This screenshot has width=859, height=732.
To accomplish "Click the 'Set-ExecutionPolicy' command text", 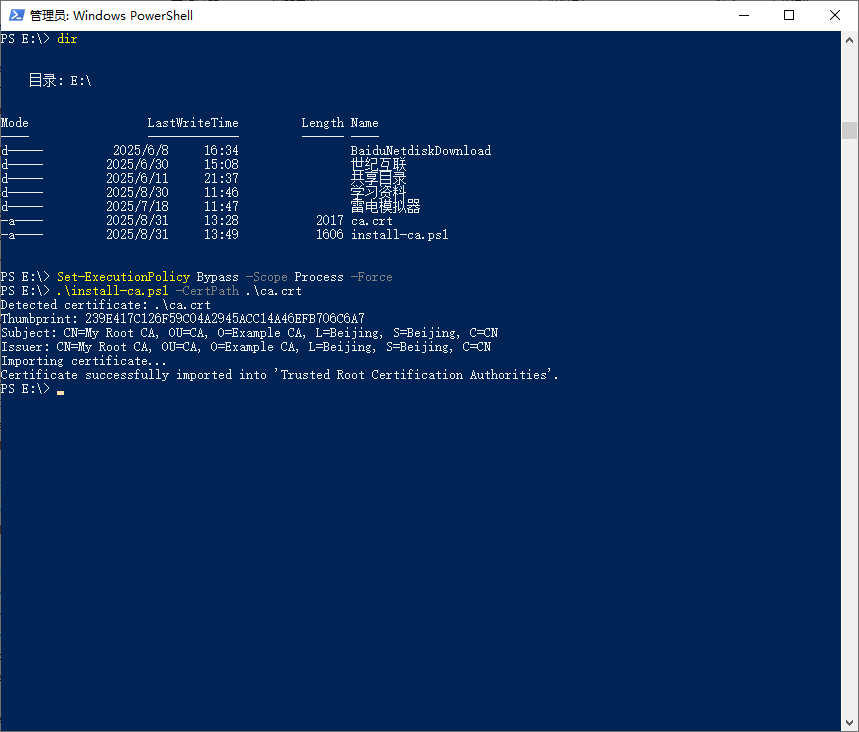I will [123, 277].
